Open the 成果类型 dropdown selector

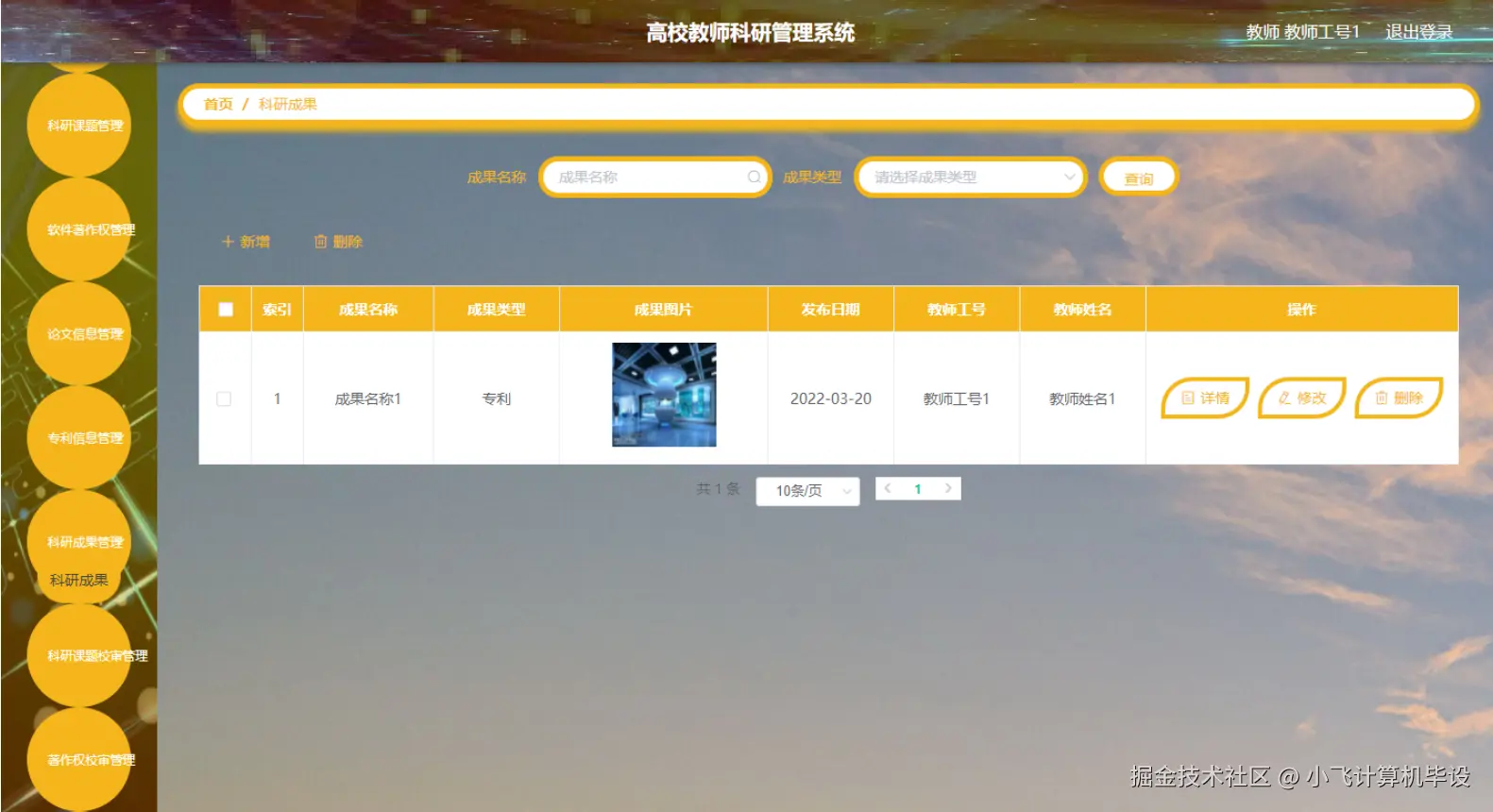(971, 178)
